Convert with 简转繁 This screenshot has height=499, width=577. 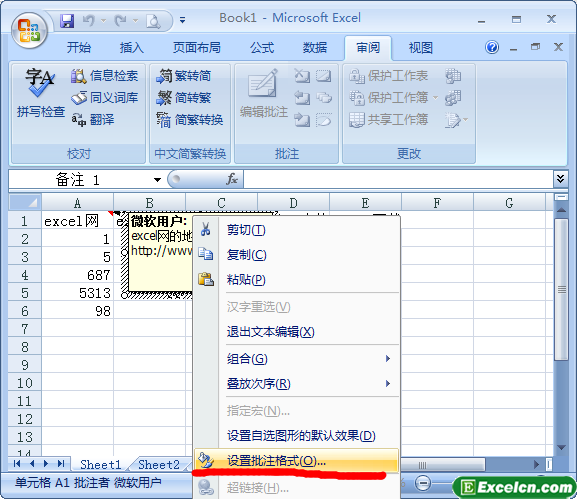click(x=183, y=98)
